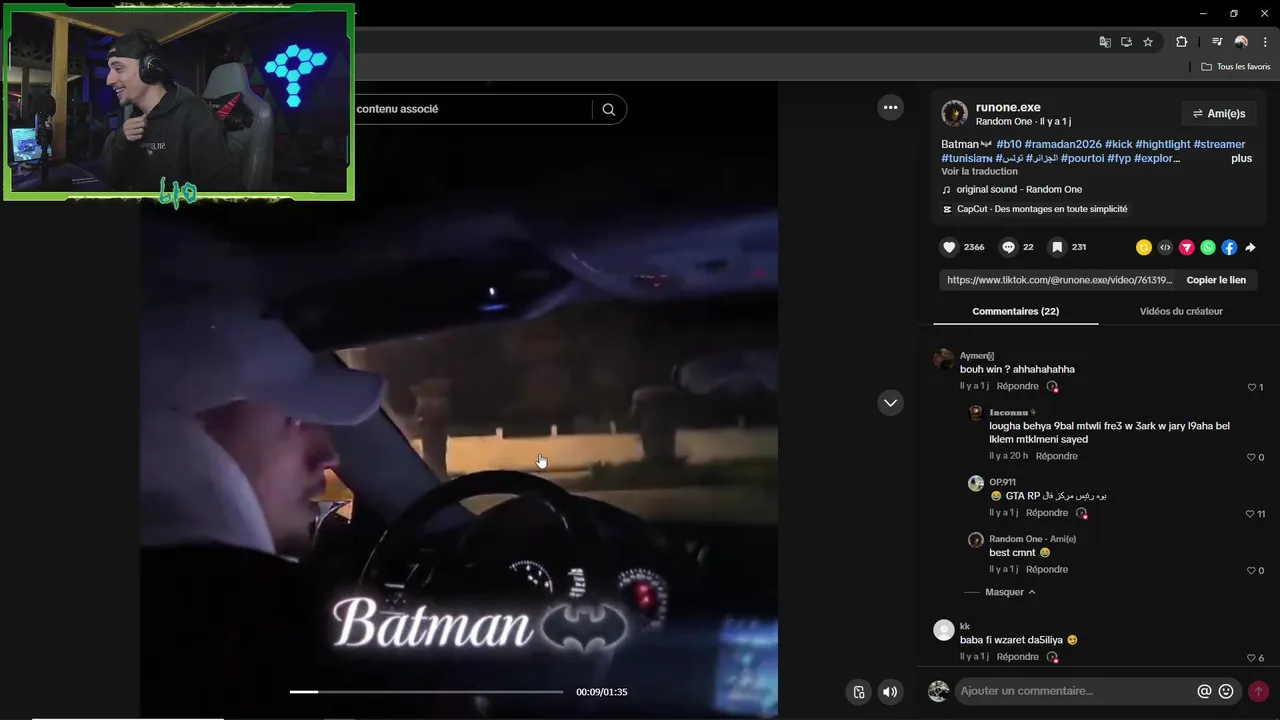Open the floating player icon beside volume
The width and height of the screenshot is (1280, 720).
[858, 692]
